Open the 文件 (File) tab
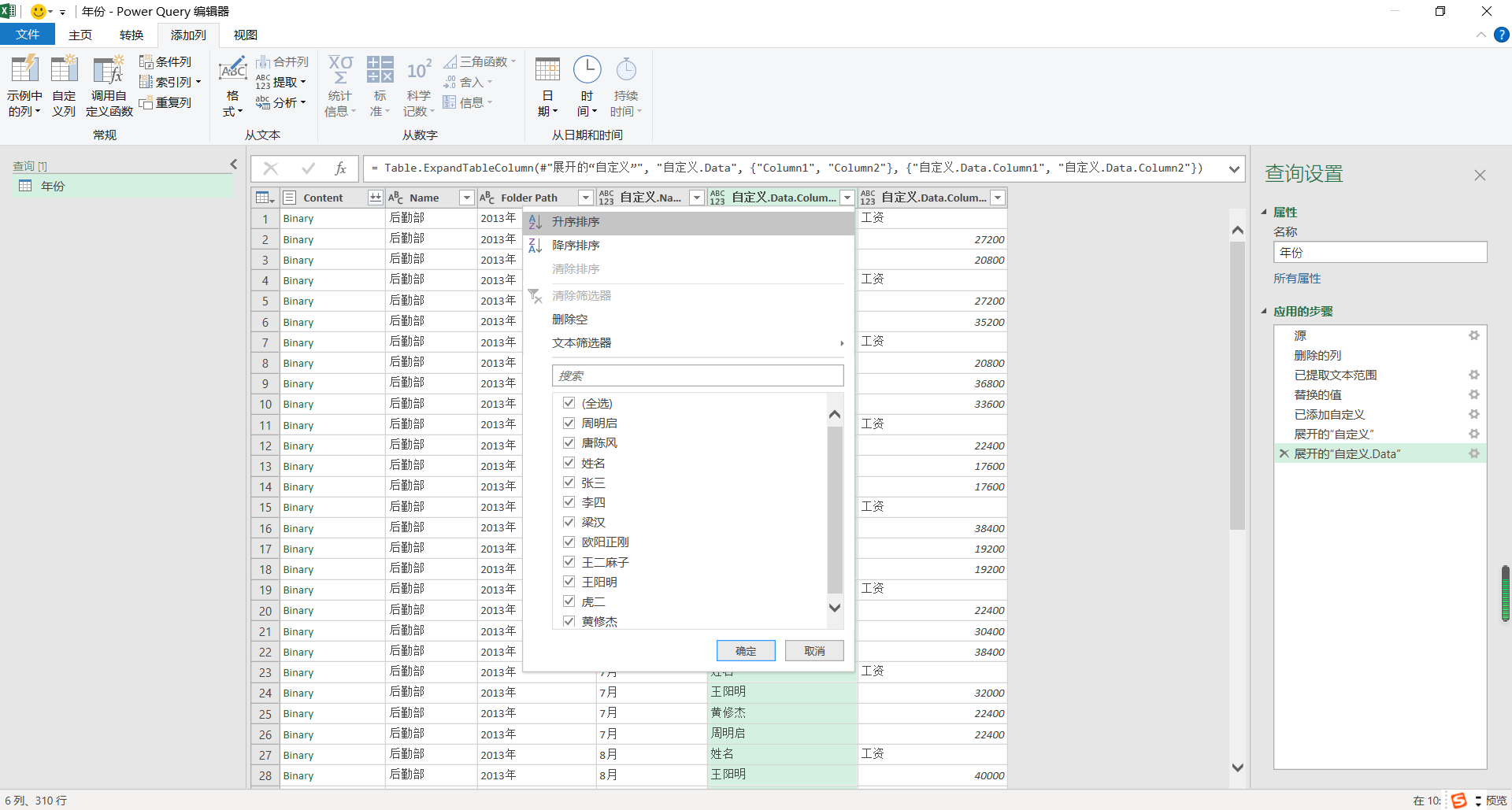Image resolution: width=1512 pixels, height=810 pixels. 28,35
